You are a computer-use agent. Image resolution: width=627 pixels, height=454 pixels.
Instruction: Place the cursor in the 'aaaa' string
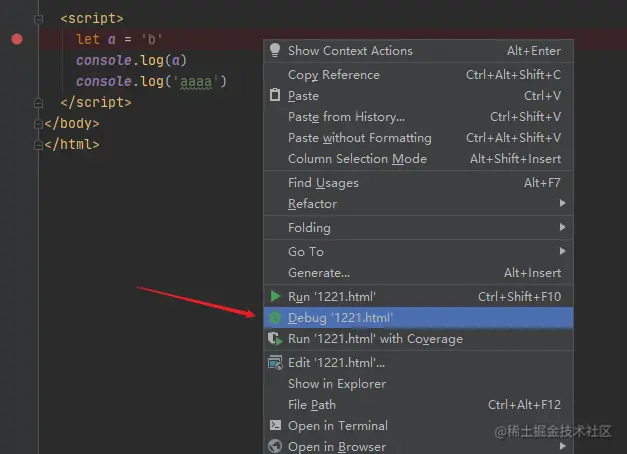(x=196, y=82)
